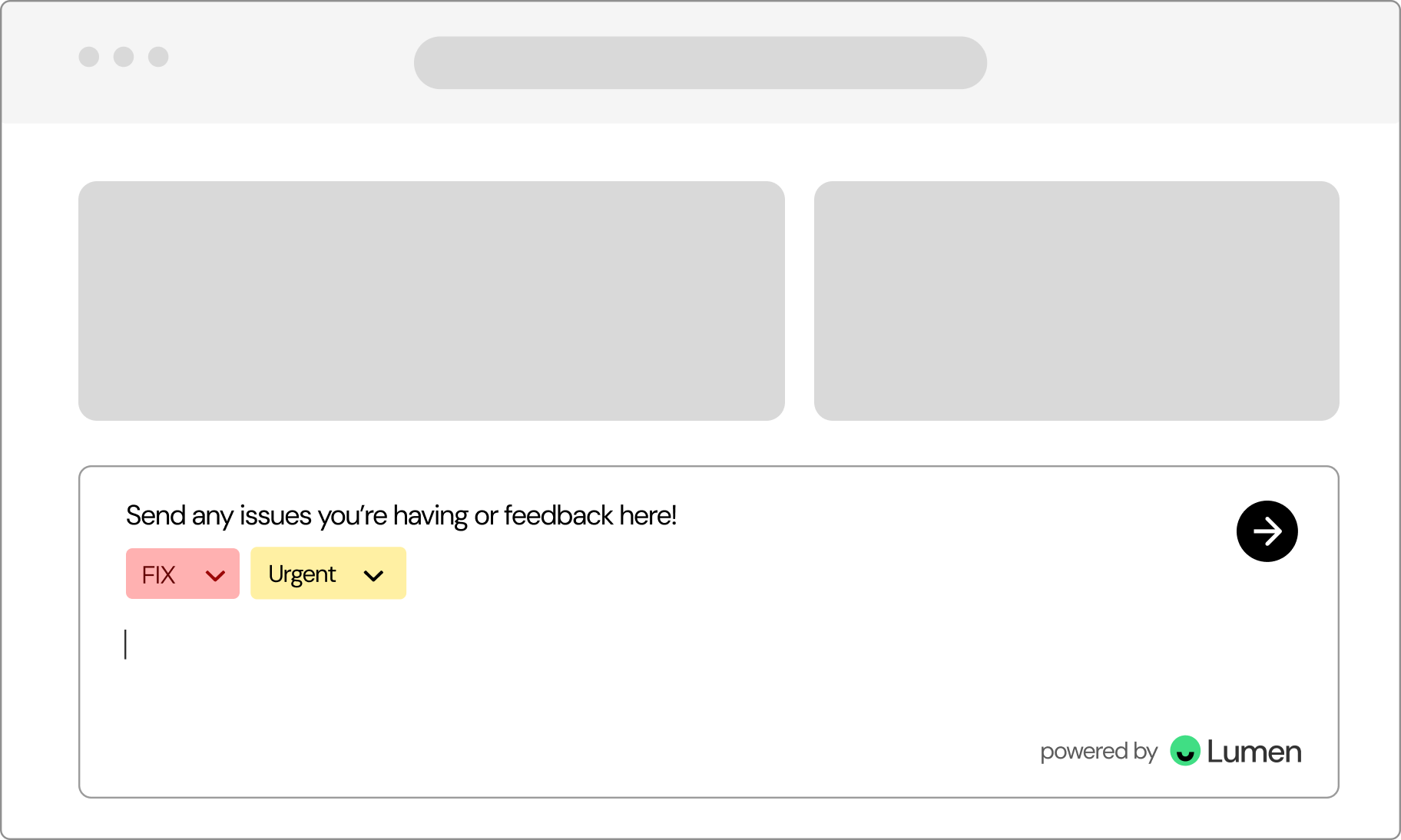The height and width of the screenshot is (840, 1401).
Task: Click the black chevron on the Urgent tag
Action: pos(373,575)
